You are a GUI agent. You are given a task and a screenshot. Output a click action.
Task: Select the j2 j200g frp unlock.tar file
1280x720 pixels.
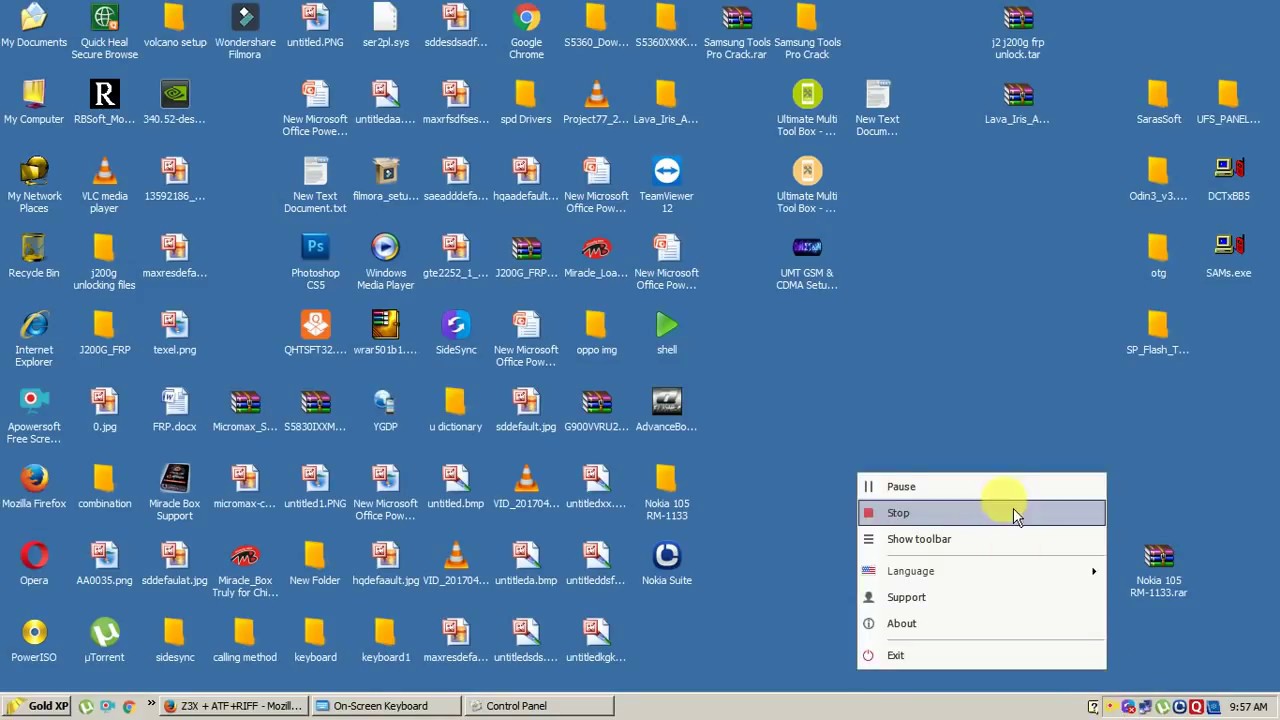pyautogui.click(x=1018, y=32)
